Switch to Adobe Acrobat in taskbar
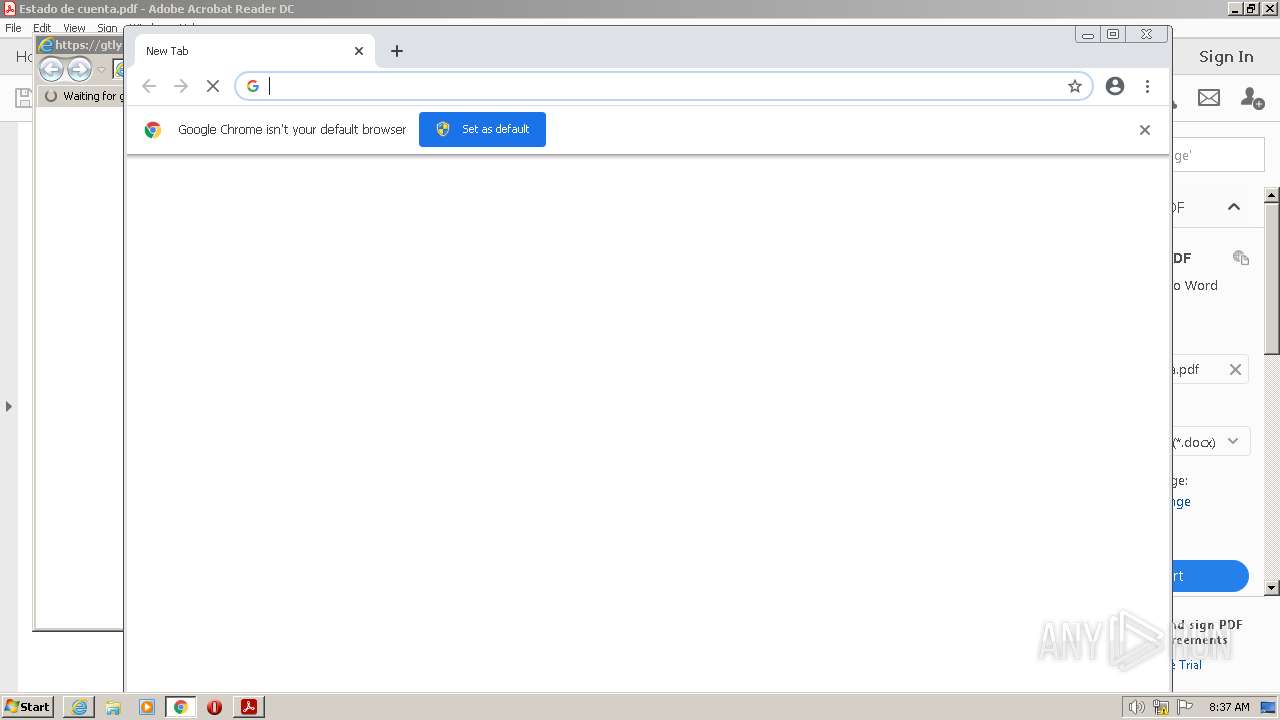The image size is (1280, 720). point(249,707)
